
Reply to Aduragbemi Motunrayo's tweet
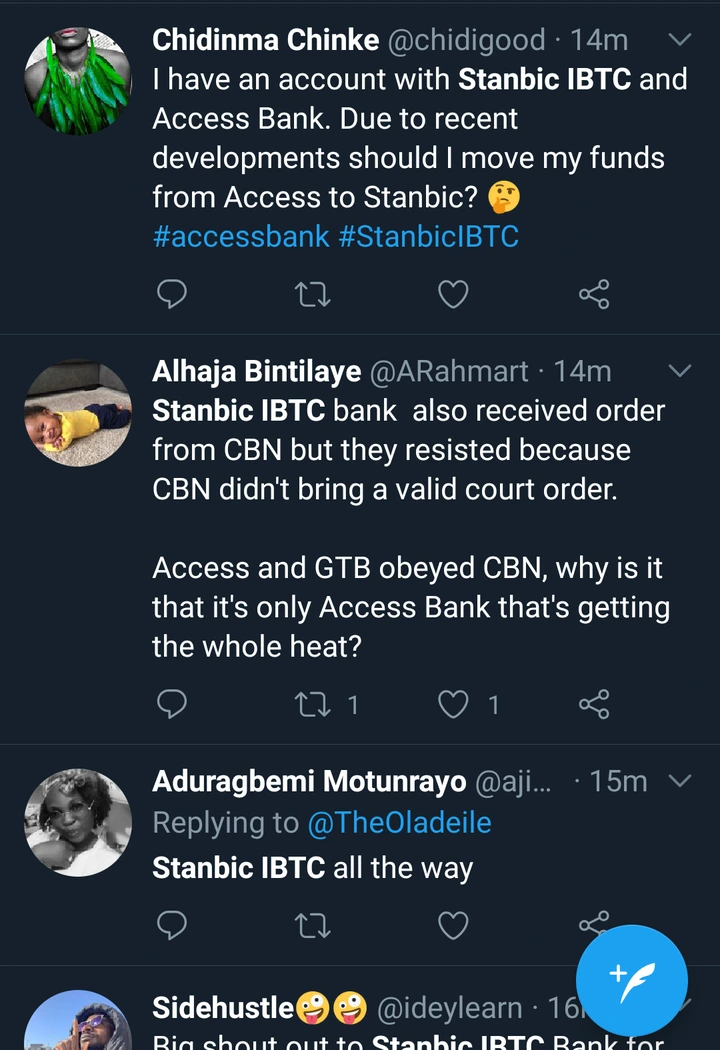tap(173, 925)
